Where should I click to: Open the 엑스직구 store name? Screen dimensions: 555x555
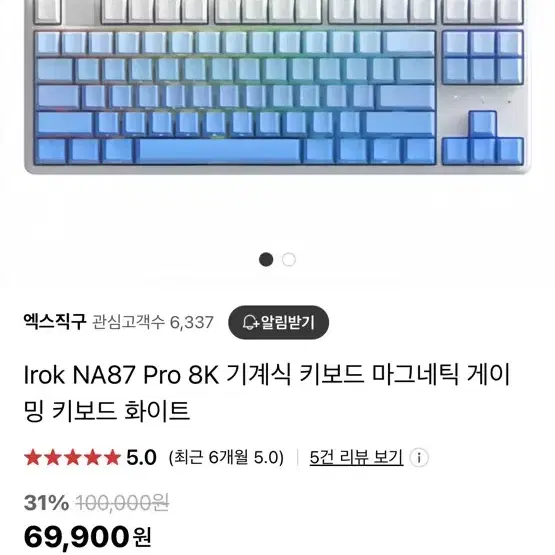(55, 322)
